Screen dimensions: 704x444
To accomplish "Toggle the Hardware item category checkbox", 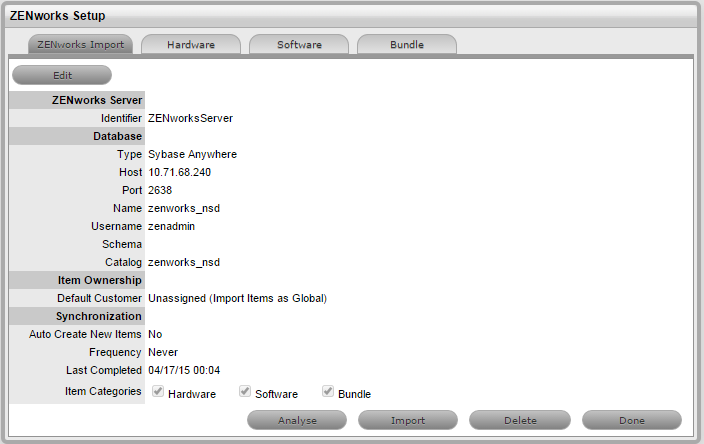I will point(158,391).
